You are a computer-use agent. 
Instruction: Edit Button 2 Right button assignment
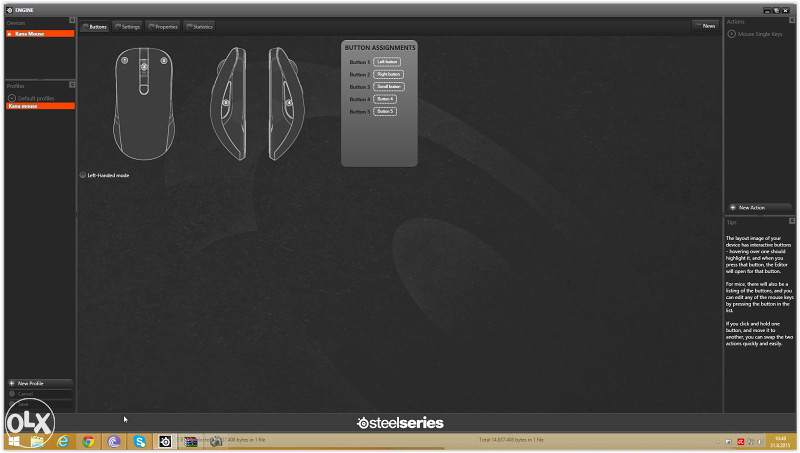coord(389,74)
